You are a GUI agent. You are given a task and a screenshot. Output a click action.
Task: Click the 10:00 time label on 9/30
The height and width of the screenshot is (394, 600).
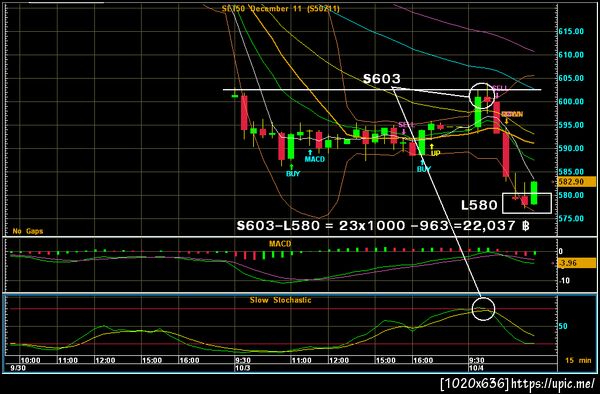point(30,360)
